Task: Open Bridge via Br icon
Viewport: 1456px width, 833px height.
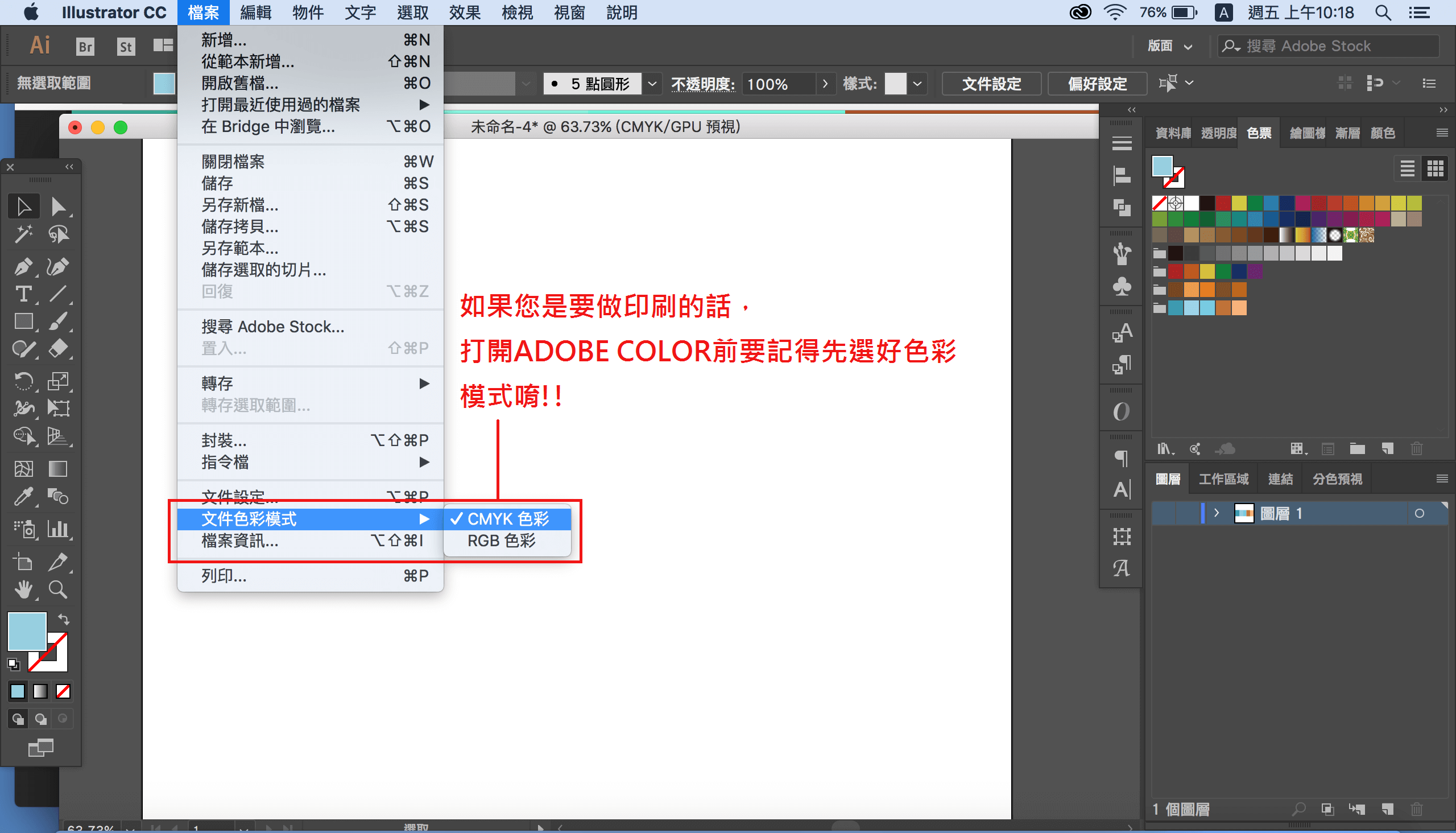Action: coord(85,46)
